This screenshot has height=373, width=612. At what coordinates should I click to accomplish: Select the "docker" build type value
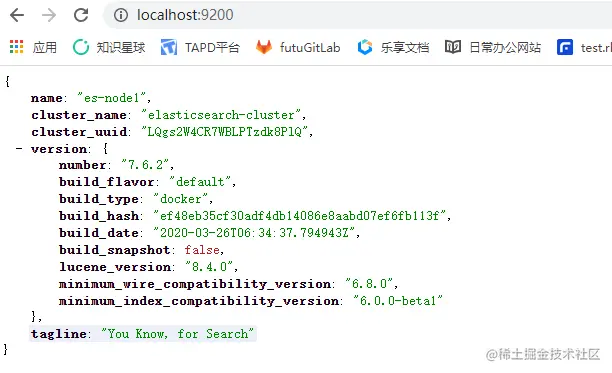point(181,199)
